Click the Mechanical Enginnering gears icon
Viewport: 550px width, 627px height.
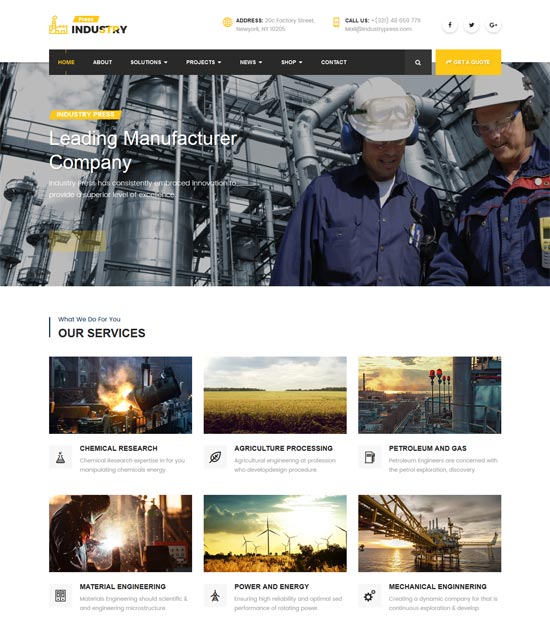tap(370, 595)
